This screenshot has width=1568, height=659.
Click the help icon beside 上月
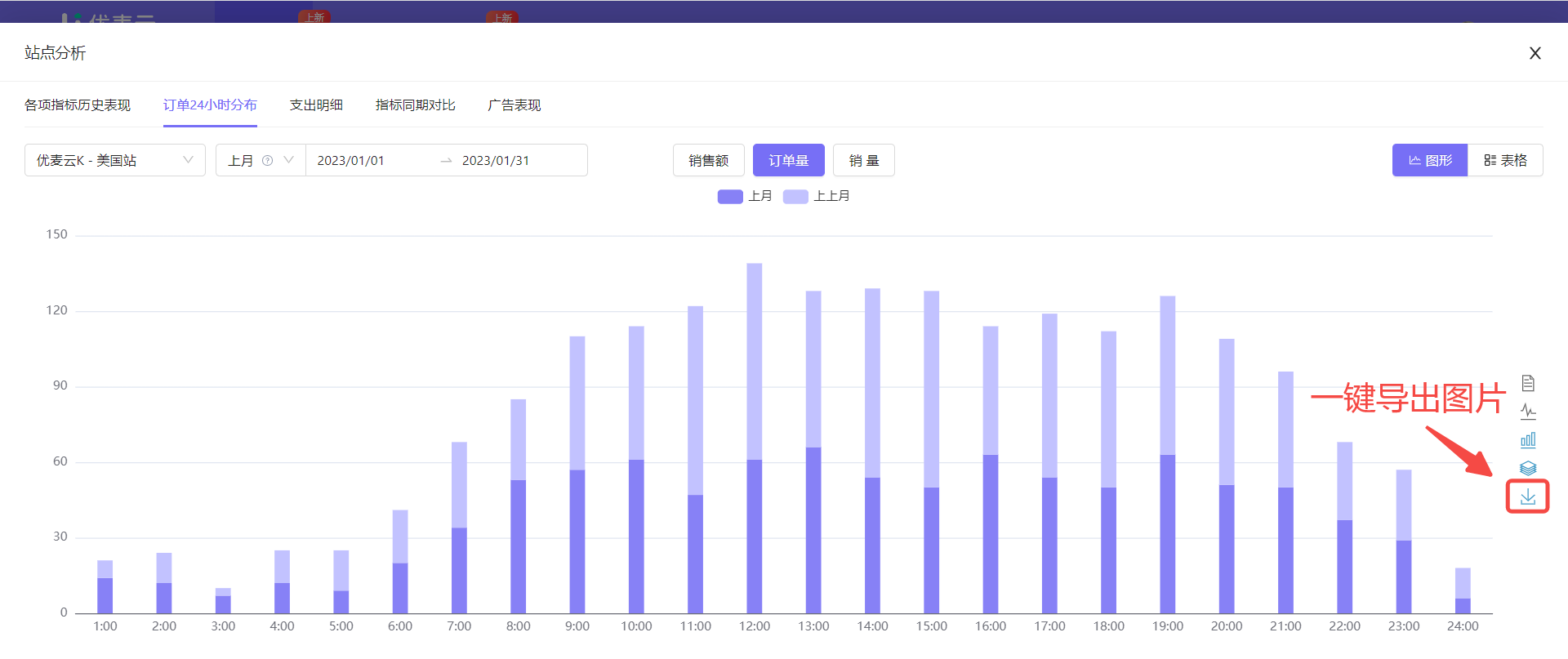[267, 161]
